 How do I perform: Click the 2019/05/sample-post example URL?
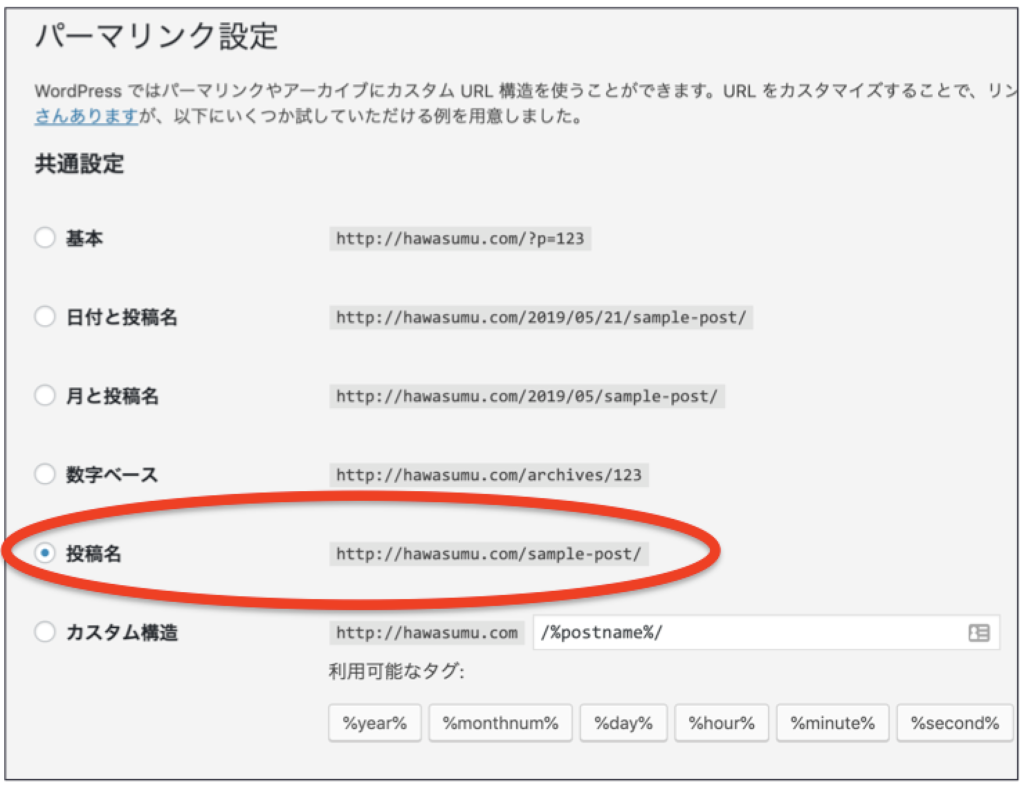tap(527, 396)
